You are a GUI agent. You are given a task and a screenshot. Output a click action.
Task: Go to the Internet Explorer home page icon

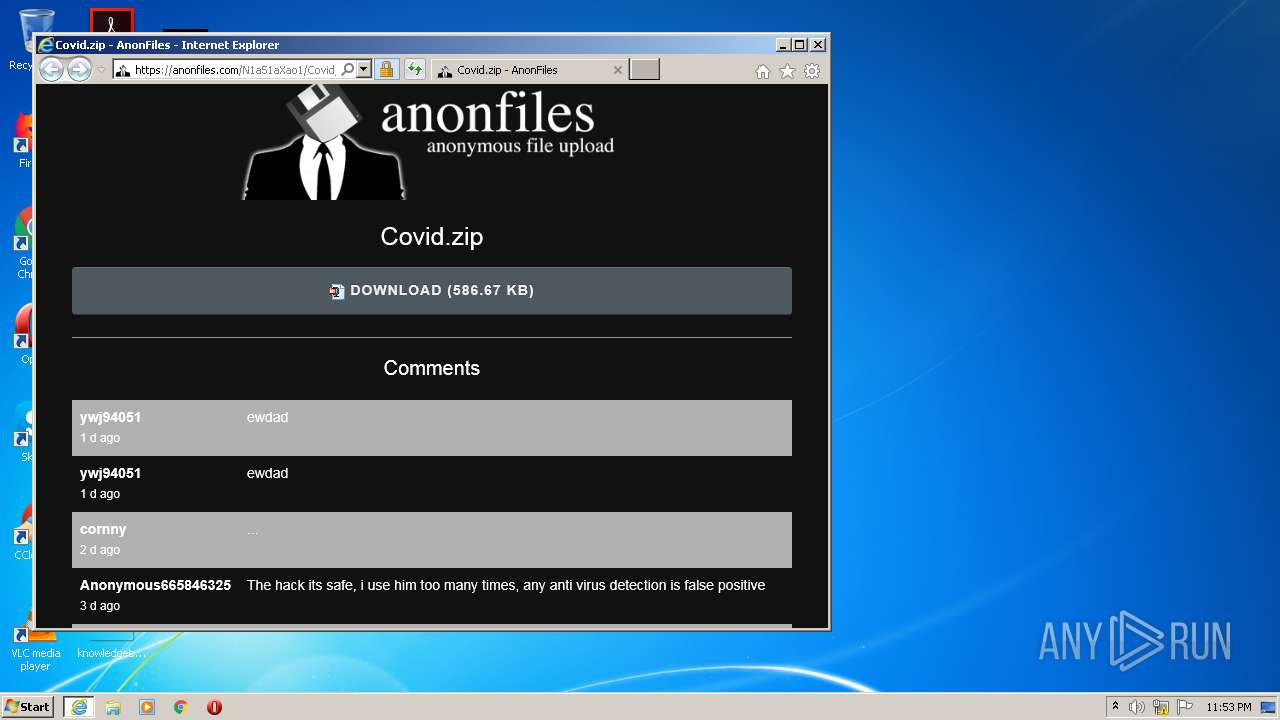click(763, 71)
